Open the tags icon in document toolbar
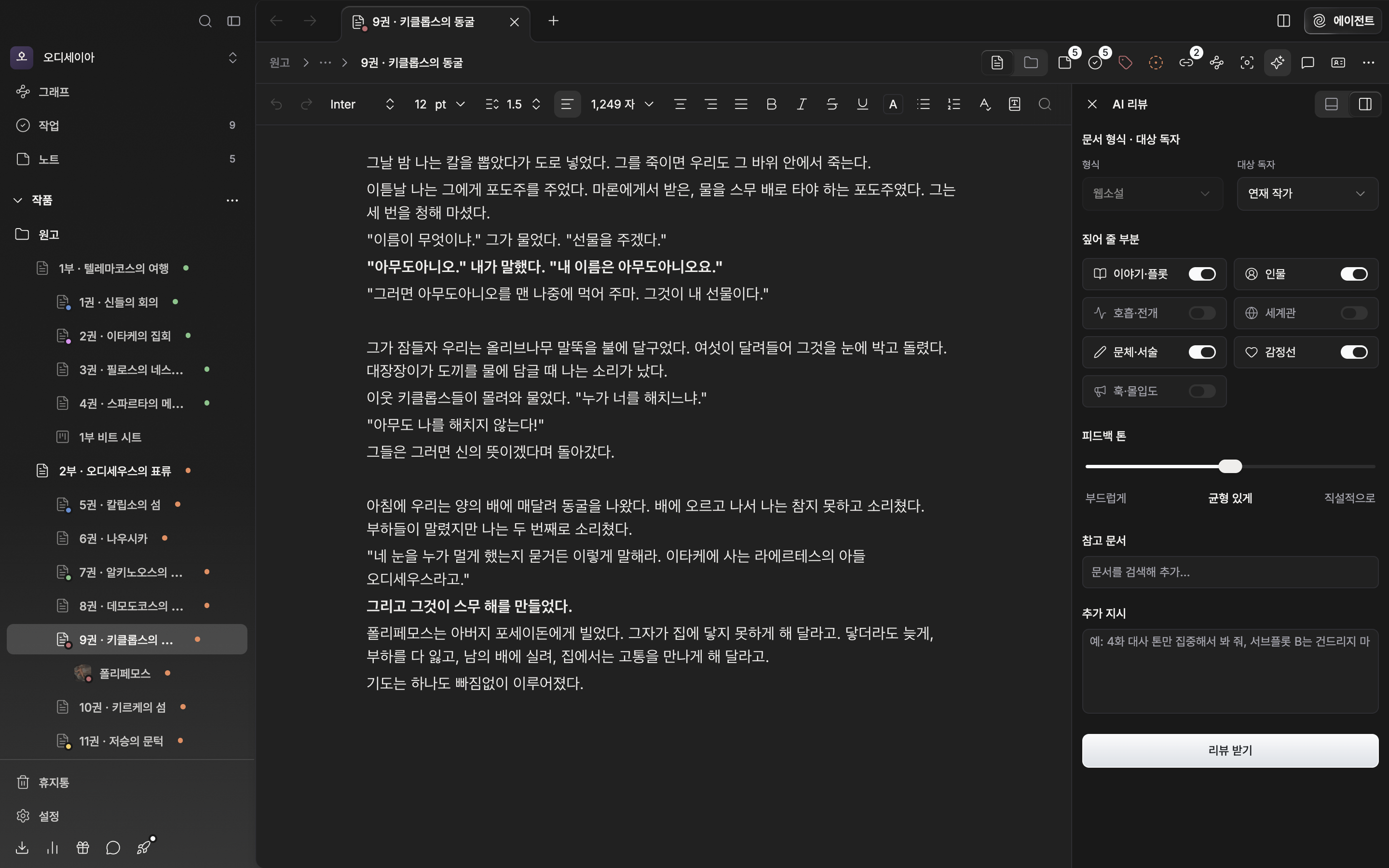The height and width of the screenshot is (868, 1389). pos(1125,63)
